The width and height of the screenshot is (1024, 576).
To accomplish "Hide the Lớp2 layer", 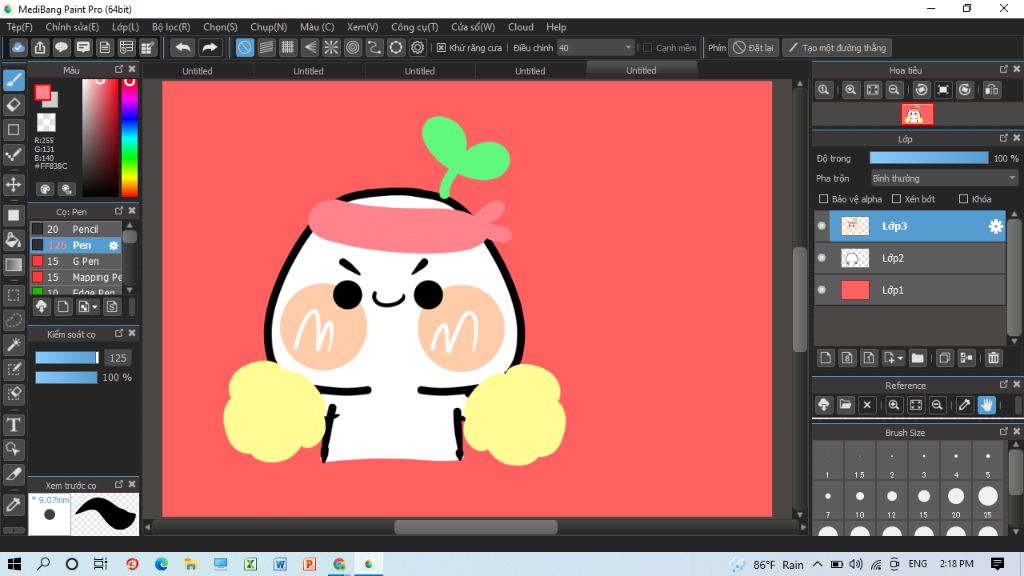I will 822,258.
